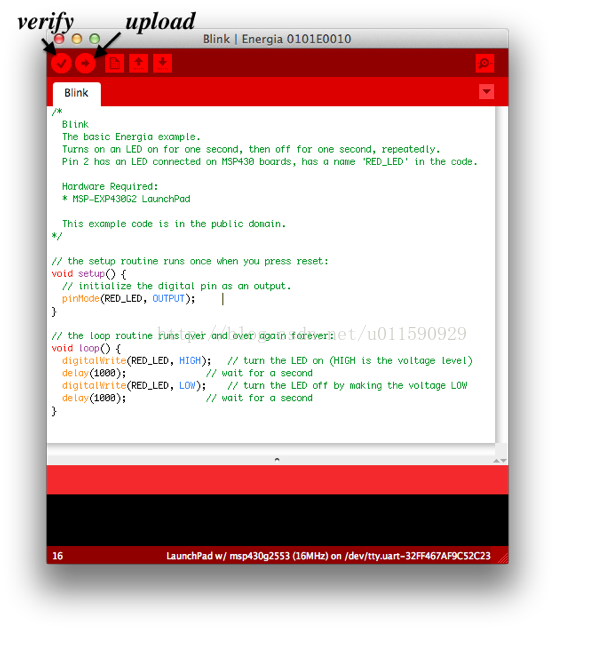Click the pinMode(RED_LED, OUTPUT) line
The width and height of the screenshot is (605, 647).
[129, 298]
